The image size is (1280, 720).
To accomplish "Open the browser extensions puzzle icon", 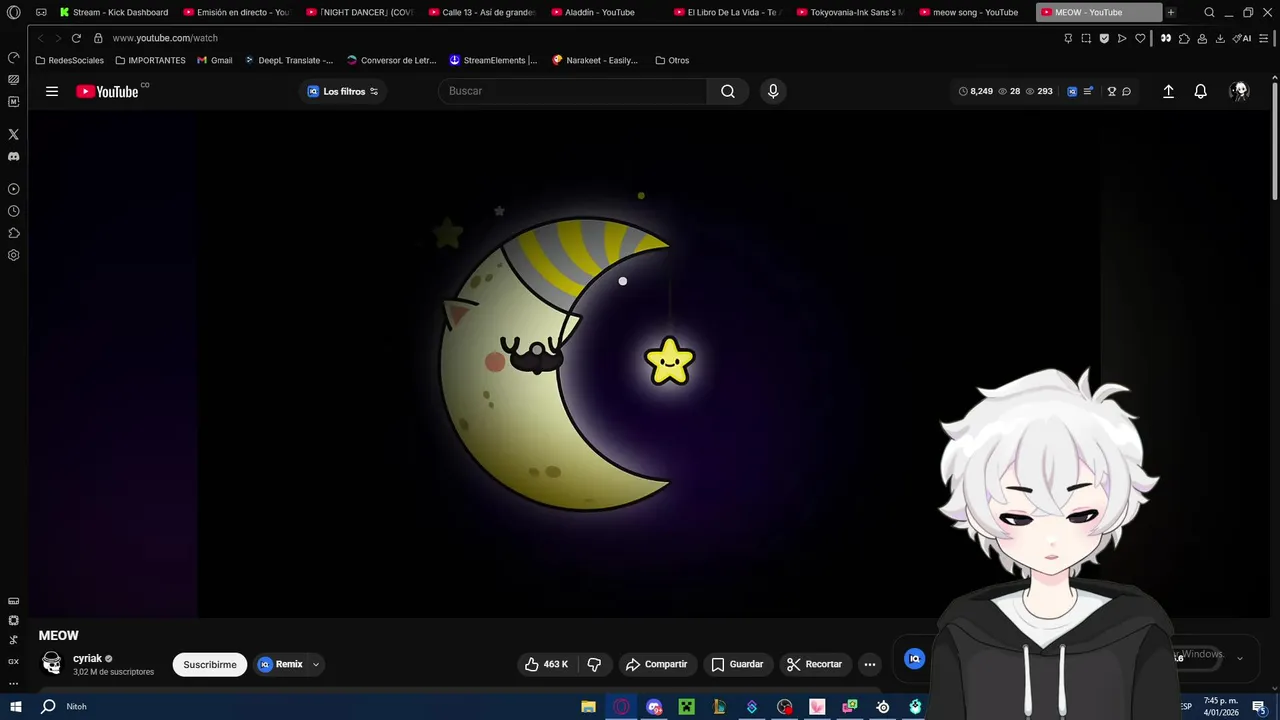I will 1184,38.
